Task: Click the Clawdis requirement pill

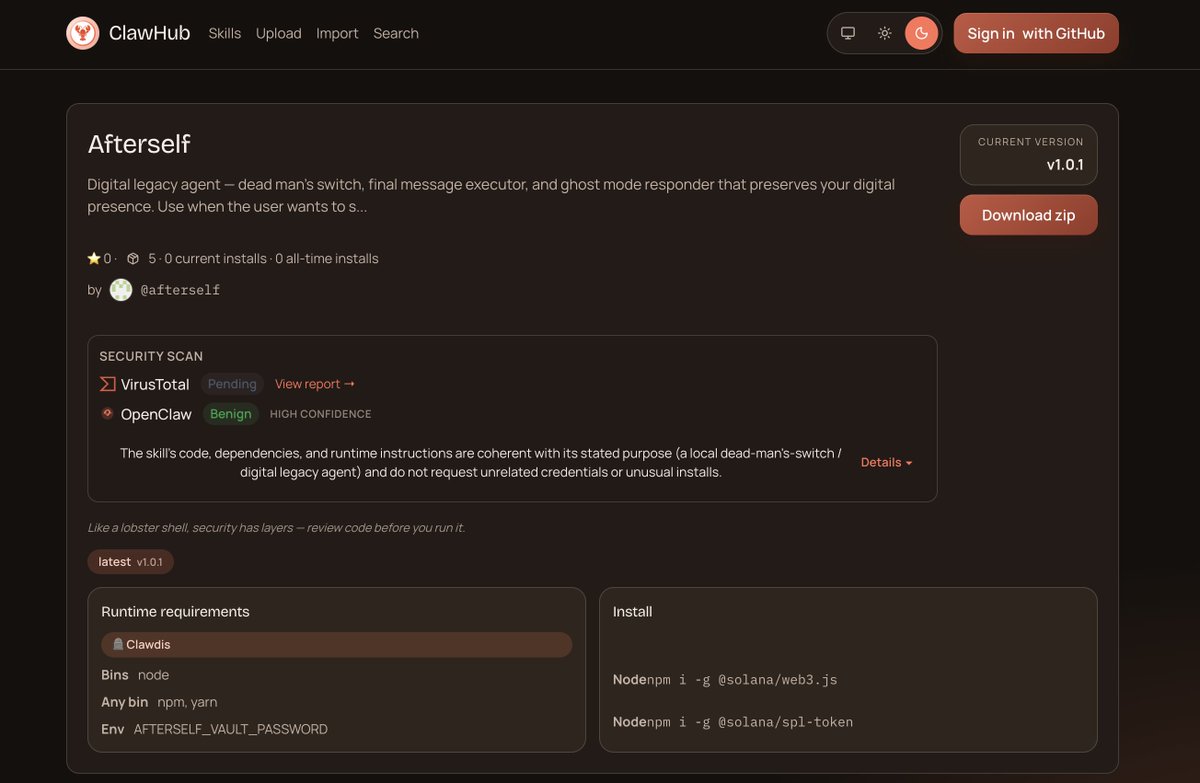Action: [336, 645]
